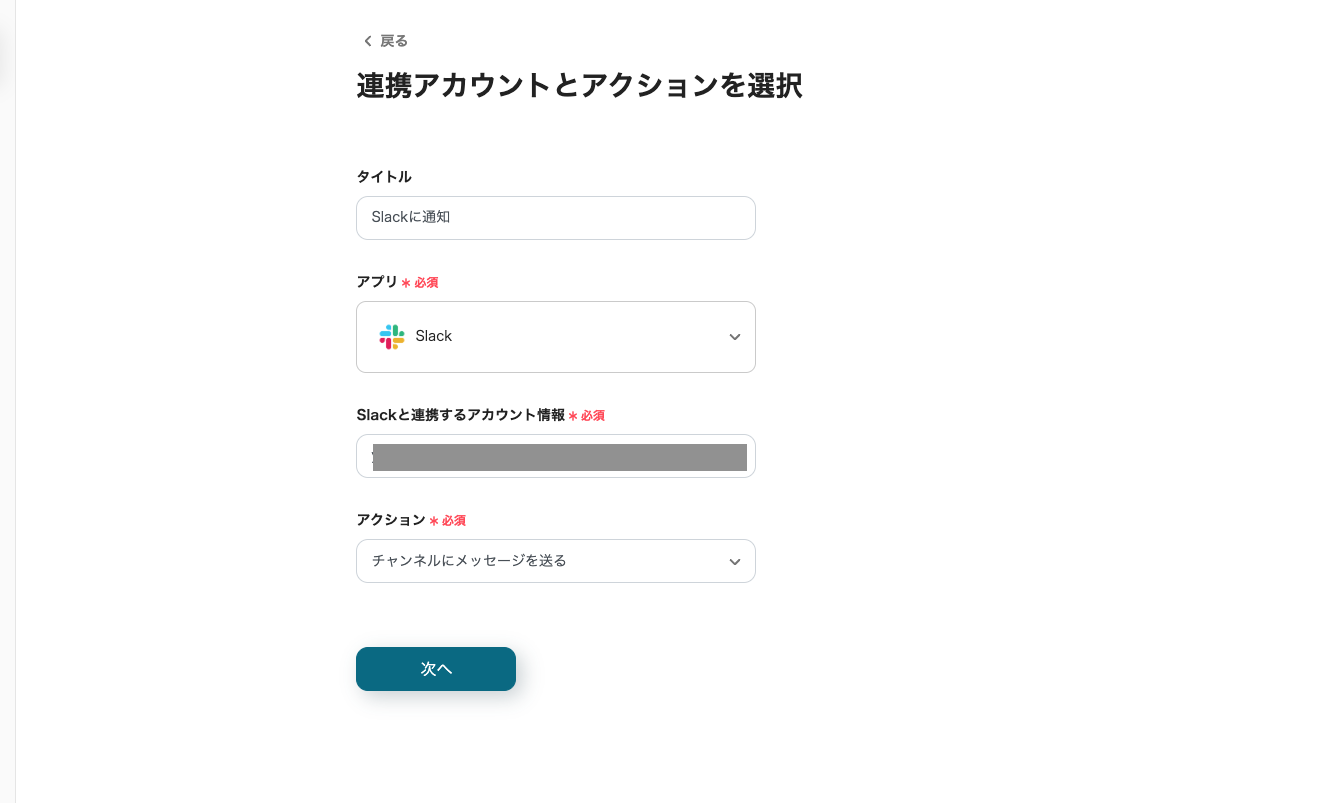Image resolution: width=1332 pixels, height=803 pixels.
Task: Click the アプリ field label
Action: 377,282
